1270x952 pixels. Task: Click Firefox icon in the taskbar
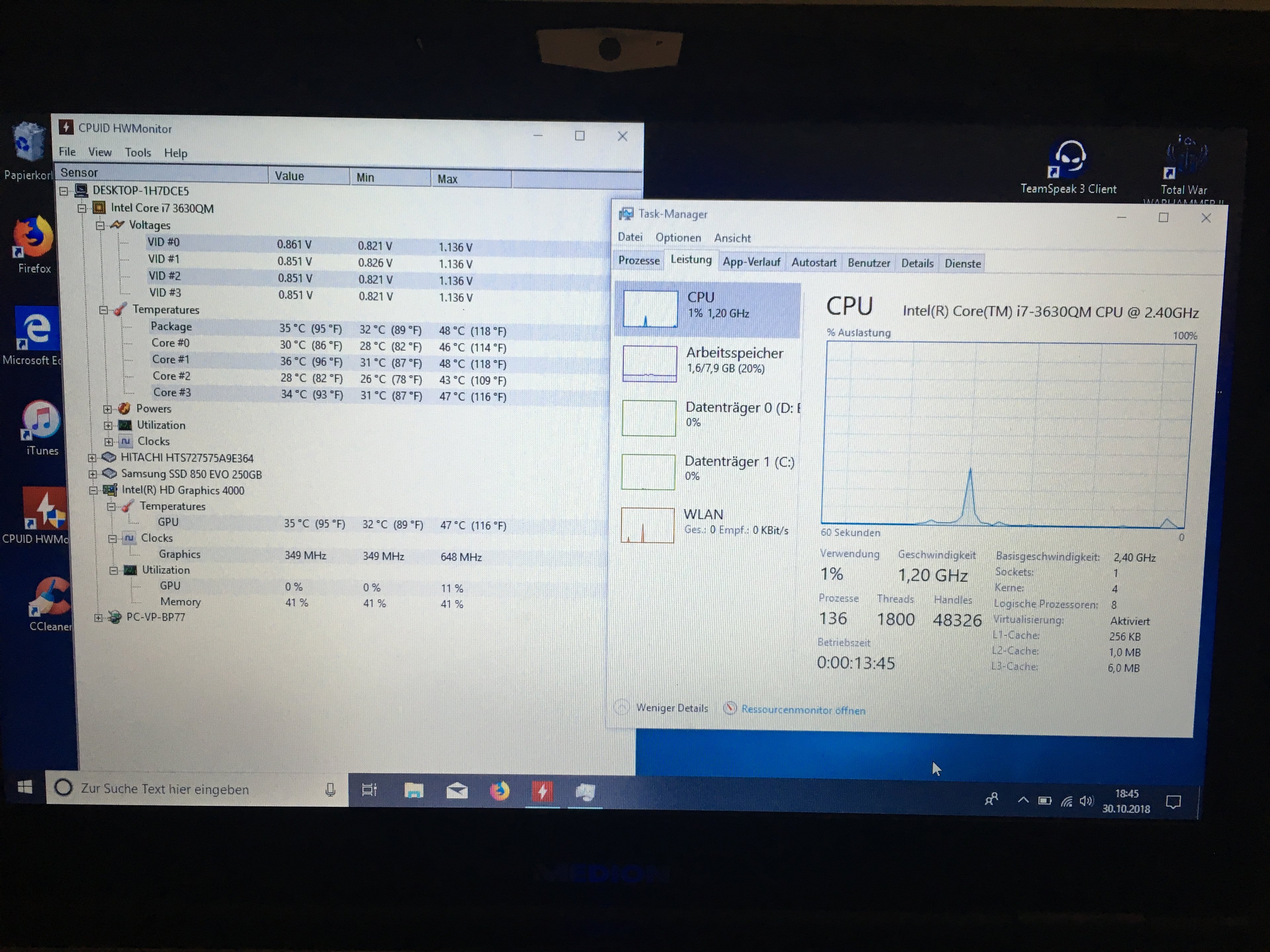click(x=499, y=791)
